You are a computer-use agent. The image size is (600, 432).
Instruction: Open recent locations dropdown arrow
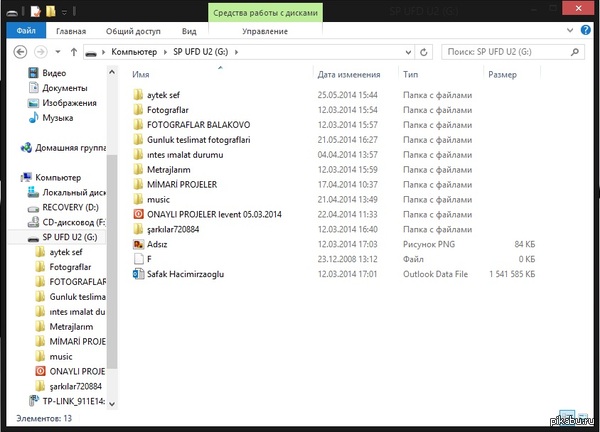pyautogui.click(x=58, y=52)
